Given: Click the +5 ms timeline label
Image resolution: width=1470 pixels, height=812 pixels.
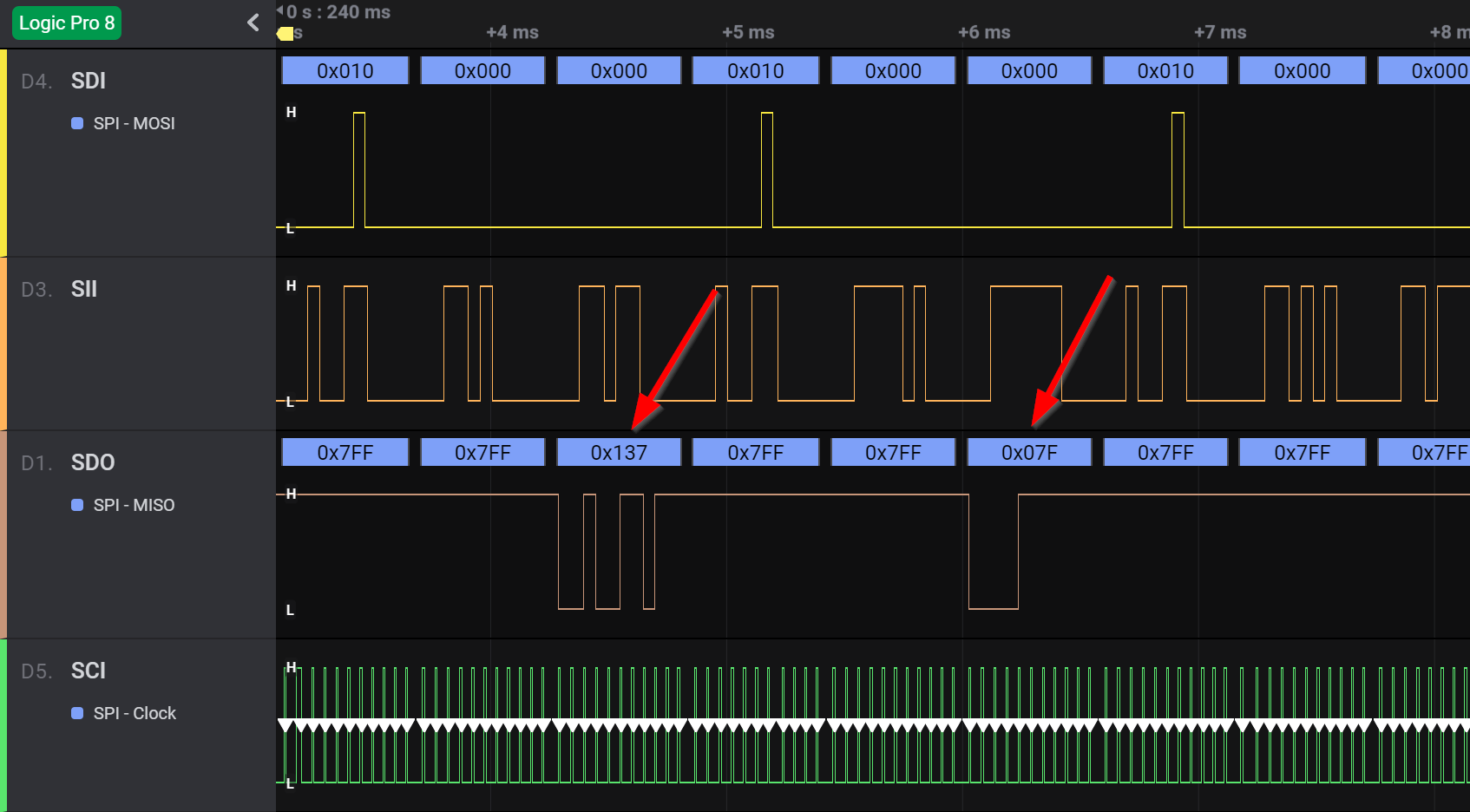Looking at the screenshot, I should pos(748,32).
